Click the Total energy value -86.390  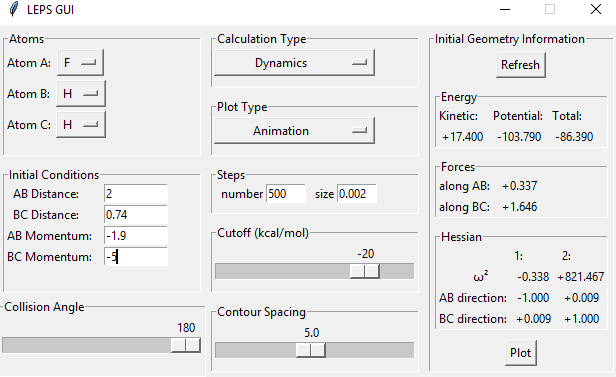574,137
